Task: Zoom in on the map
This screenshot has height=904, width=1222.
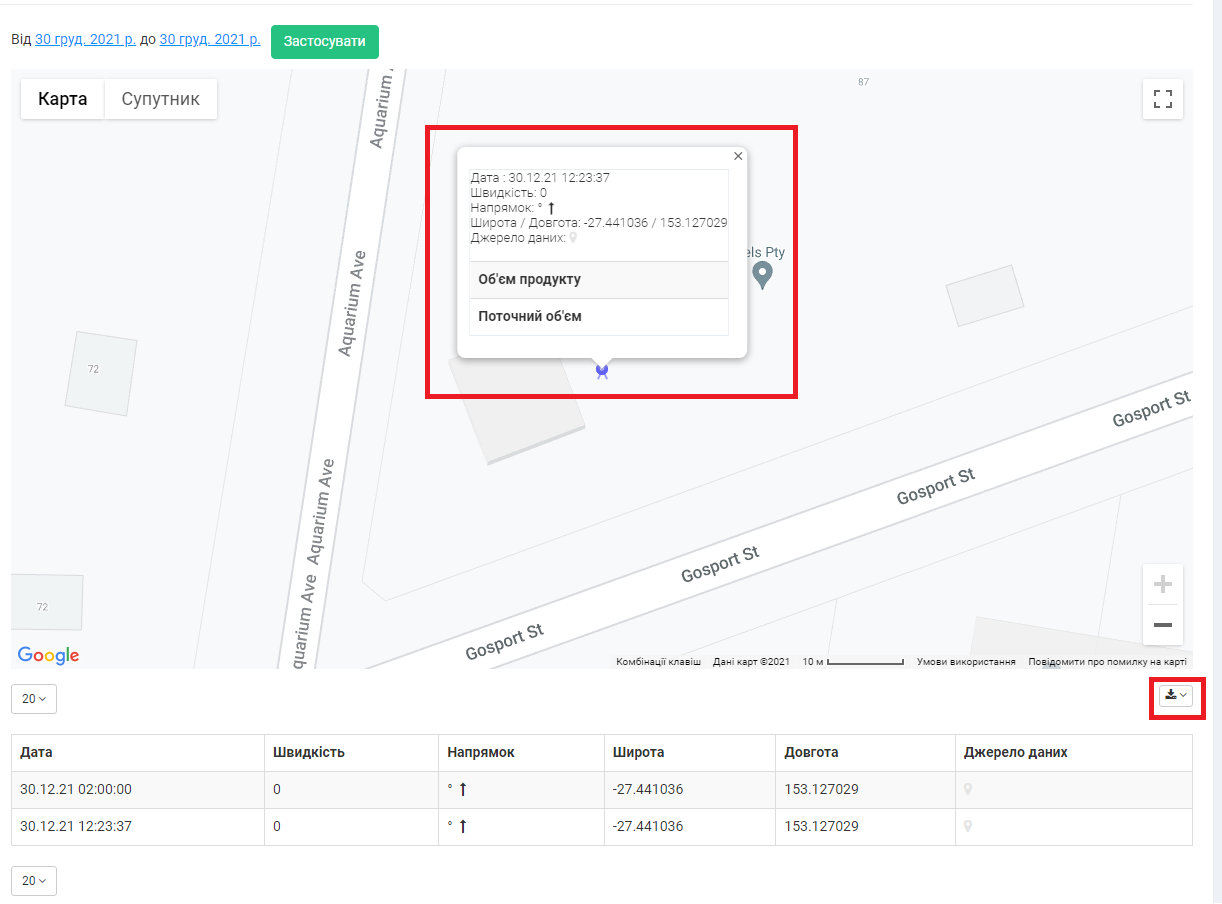Action: 1162,584
